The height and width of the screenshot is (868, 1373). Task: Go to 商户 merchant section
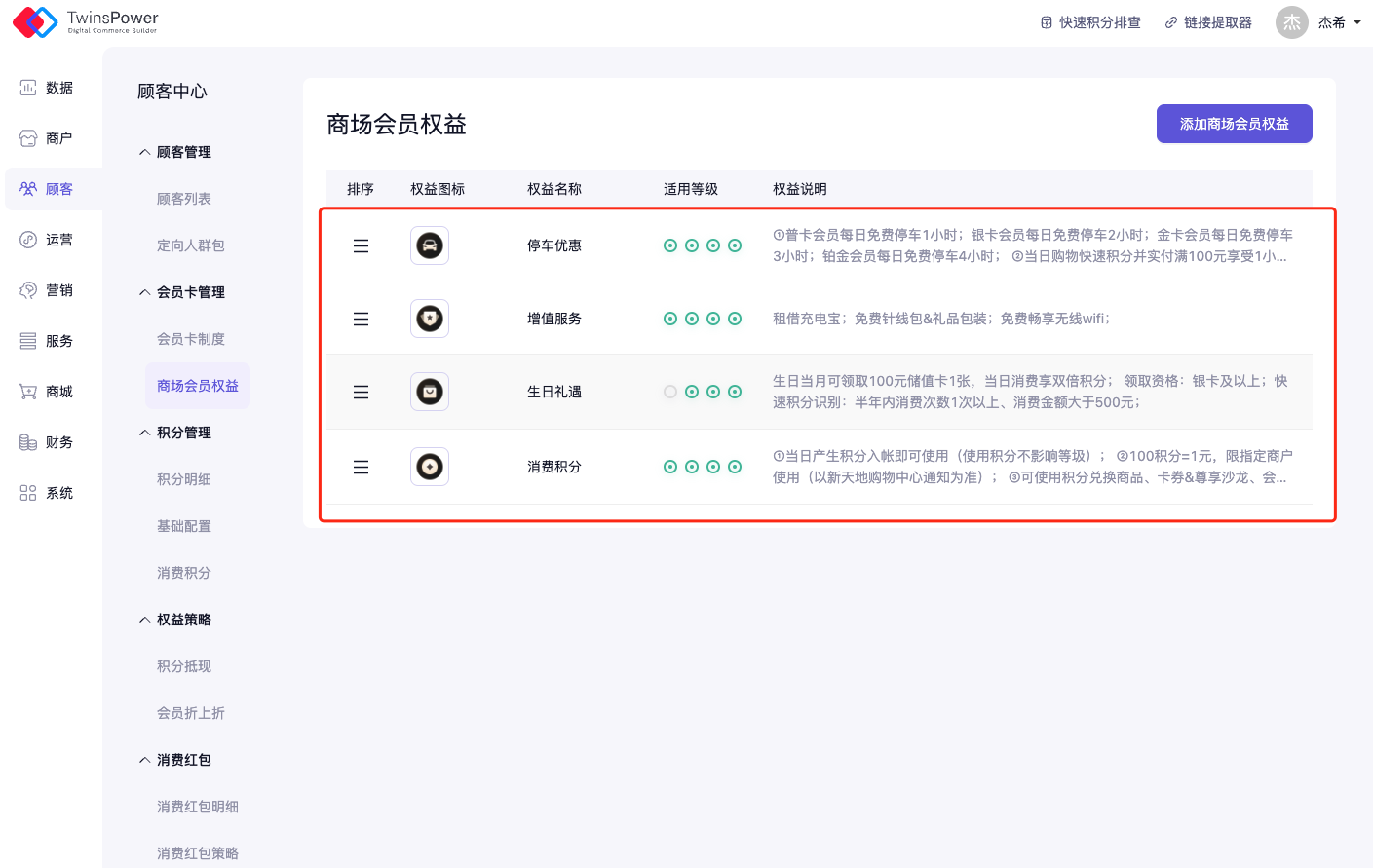[47, 138]
